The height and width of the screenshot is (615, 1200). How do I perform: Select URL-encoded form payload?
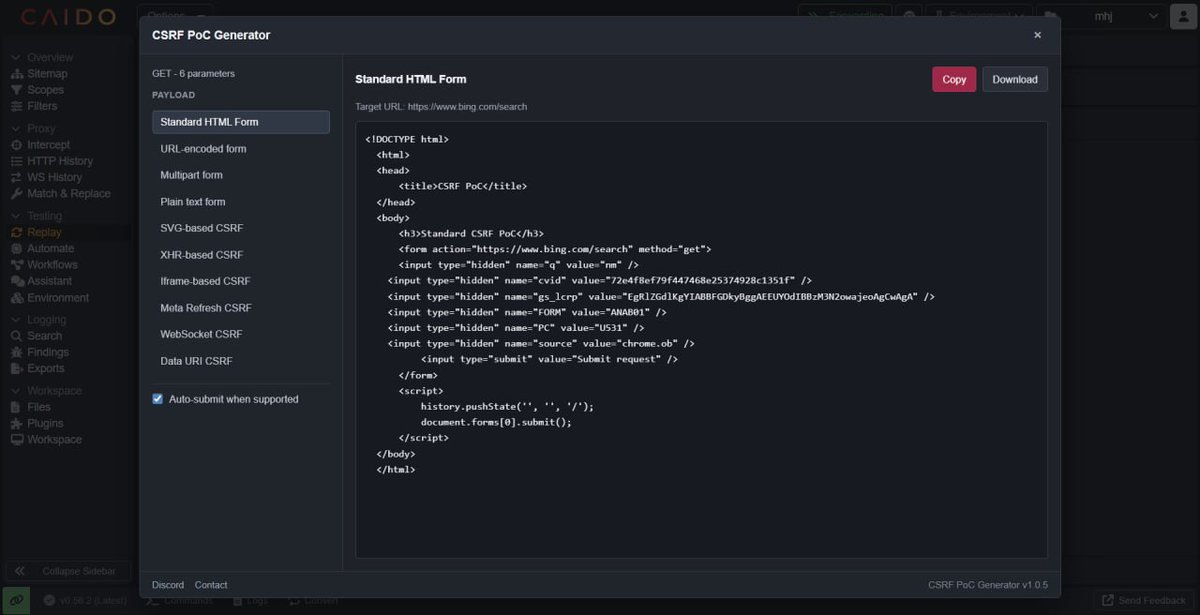click(x=241, y=149)
